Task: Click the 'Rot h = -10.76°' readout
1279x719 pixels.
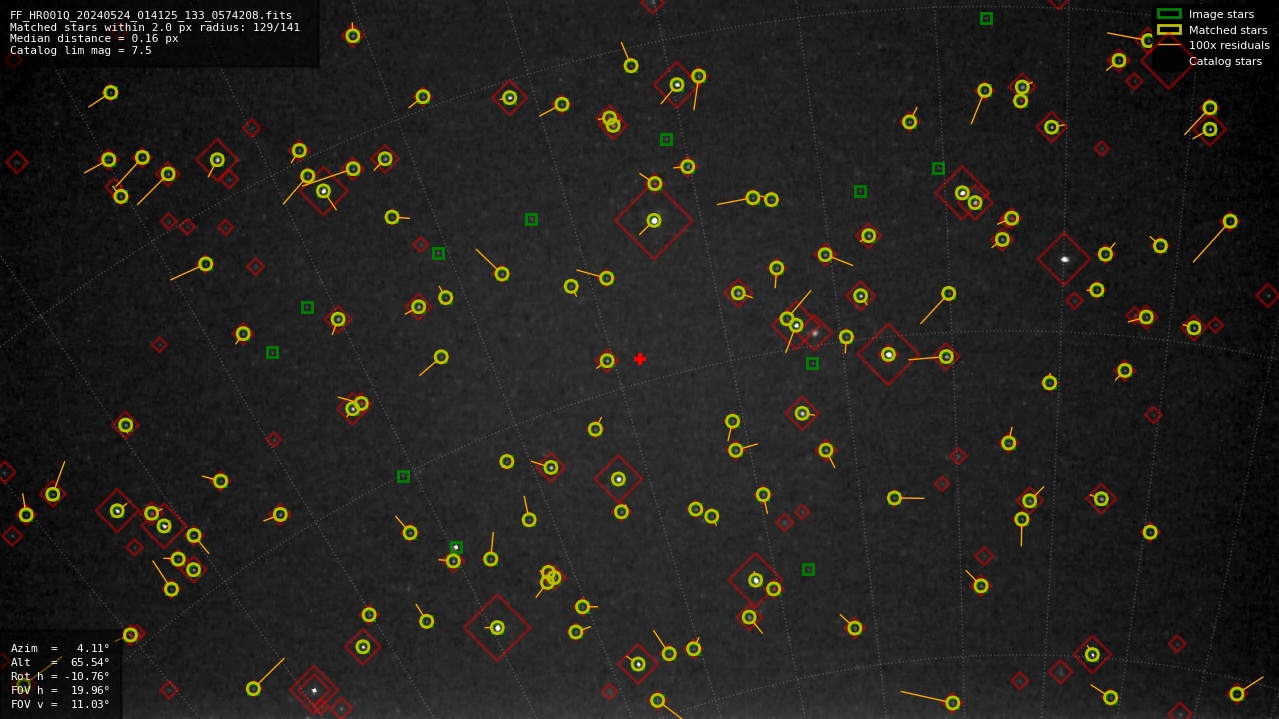Action: [60, 676]
